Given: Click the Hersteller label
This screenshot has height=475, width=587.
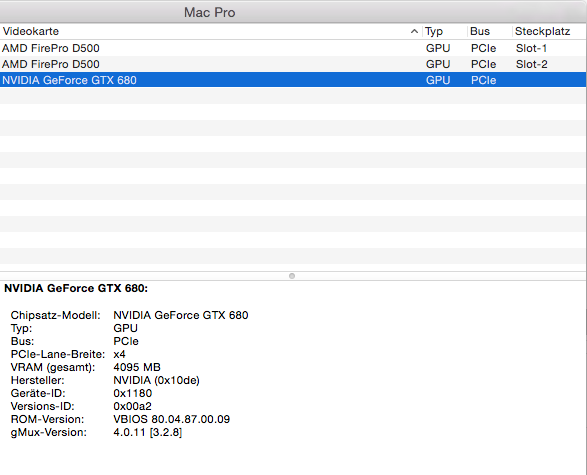Looking at the screenshot, I should click(37, 380).
